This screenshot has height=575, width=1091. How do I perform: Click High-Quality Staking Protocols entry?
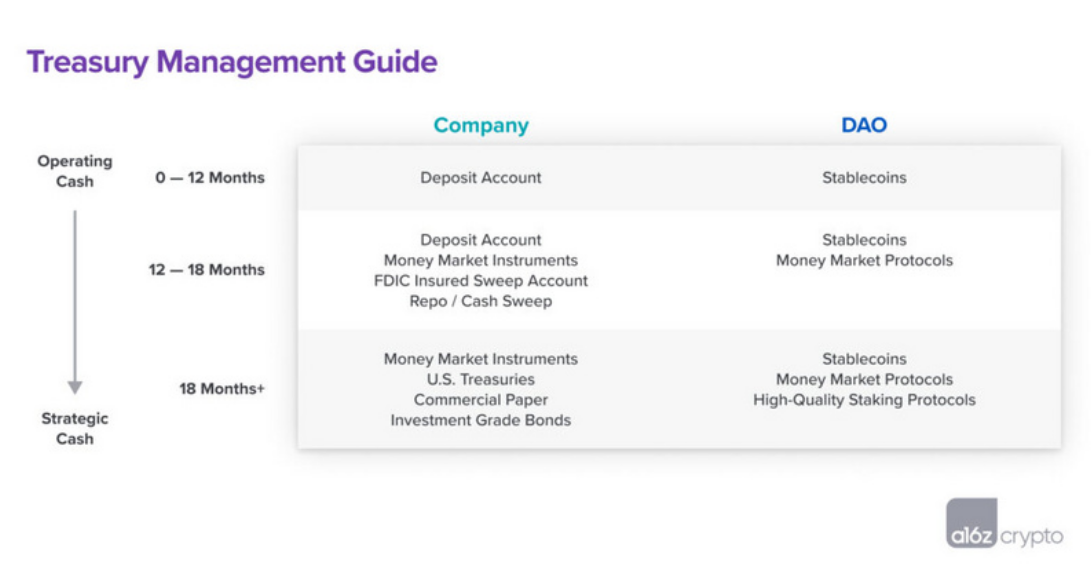[864, 400]
